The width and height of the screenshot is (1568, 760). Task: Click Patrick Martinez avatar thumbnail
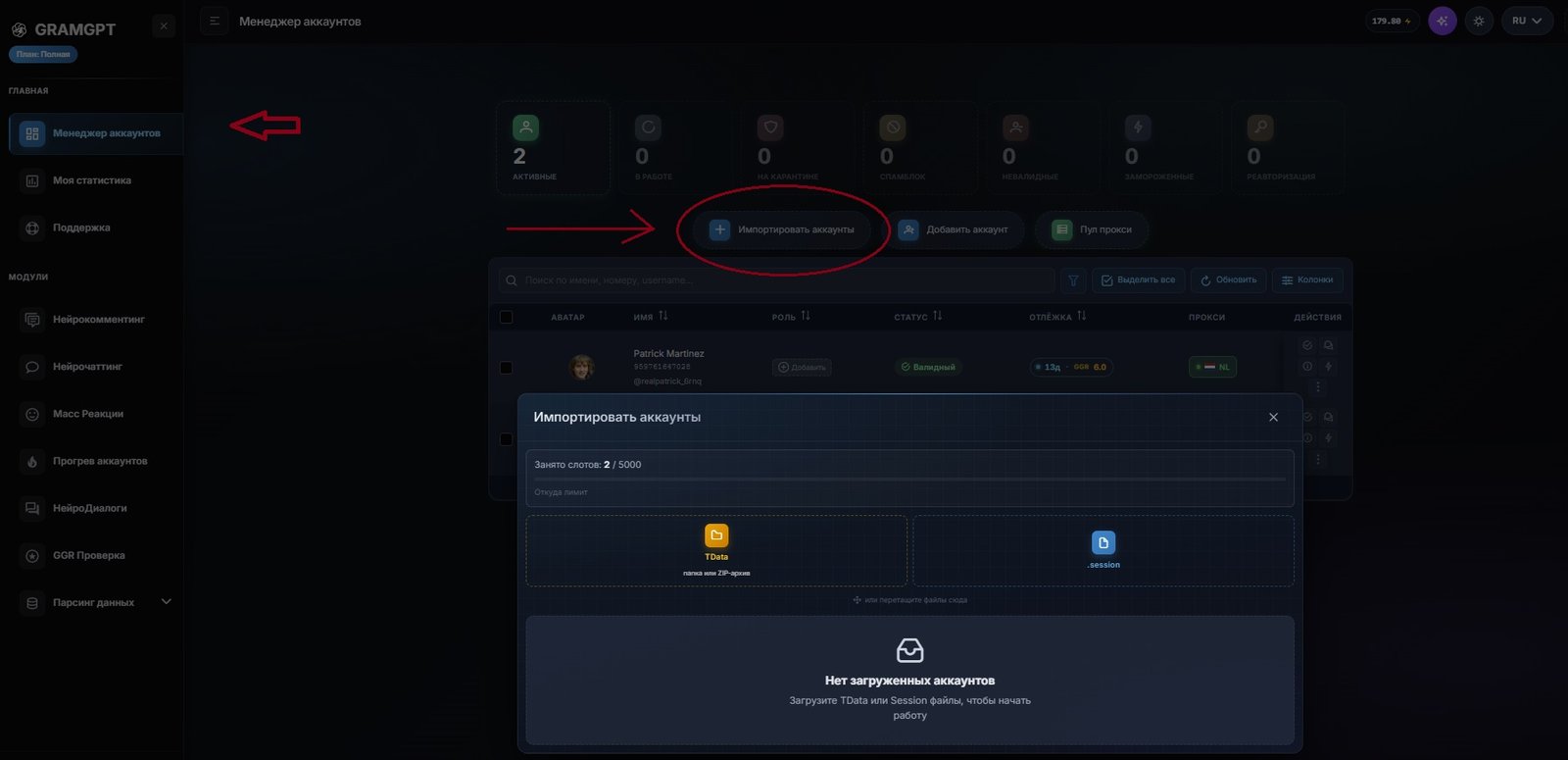coord(581,367)
